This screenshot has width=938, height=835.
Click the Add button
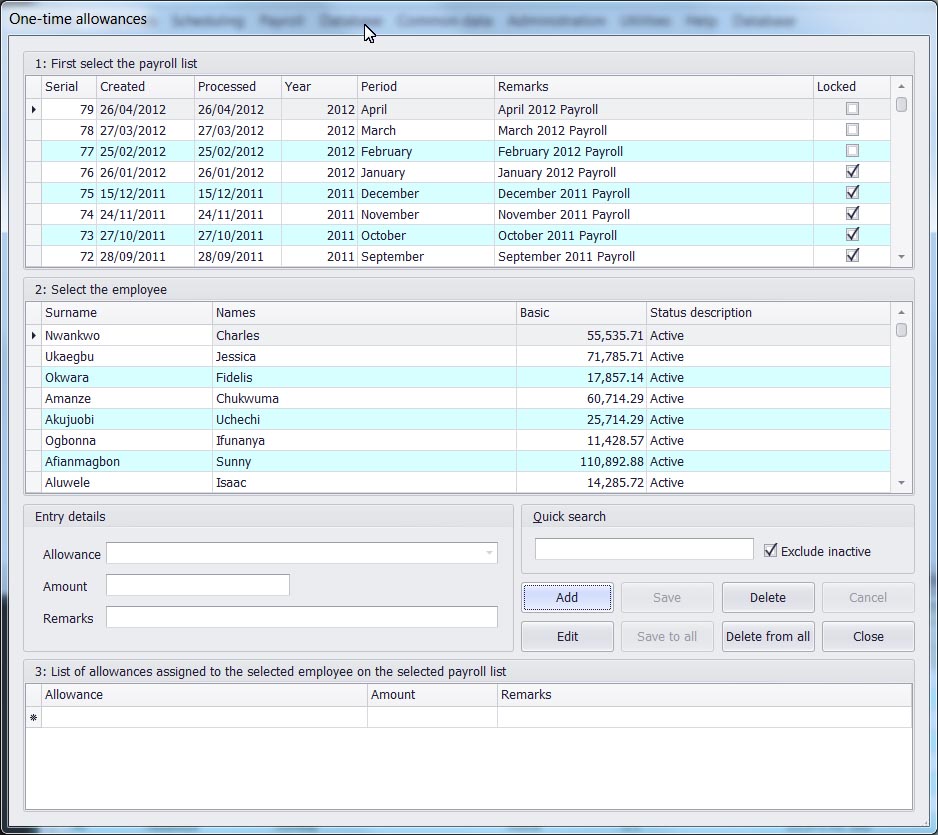coord(567,598)
